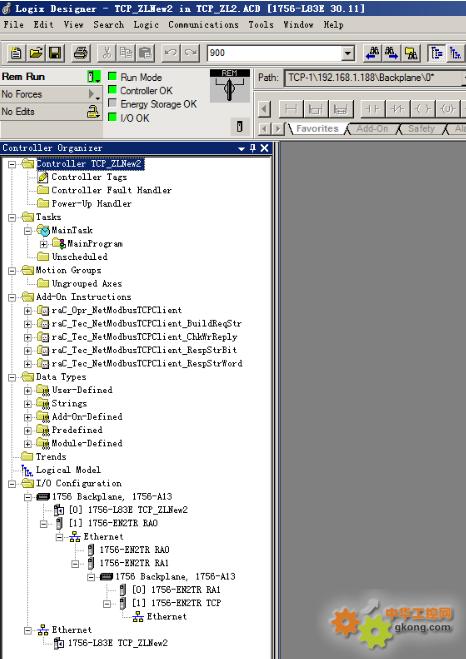The width and height of the screenshot is (466, 659).
Task: Select the Logical Model item
Action: coord(68,470)
